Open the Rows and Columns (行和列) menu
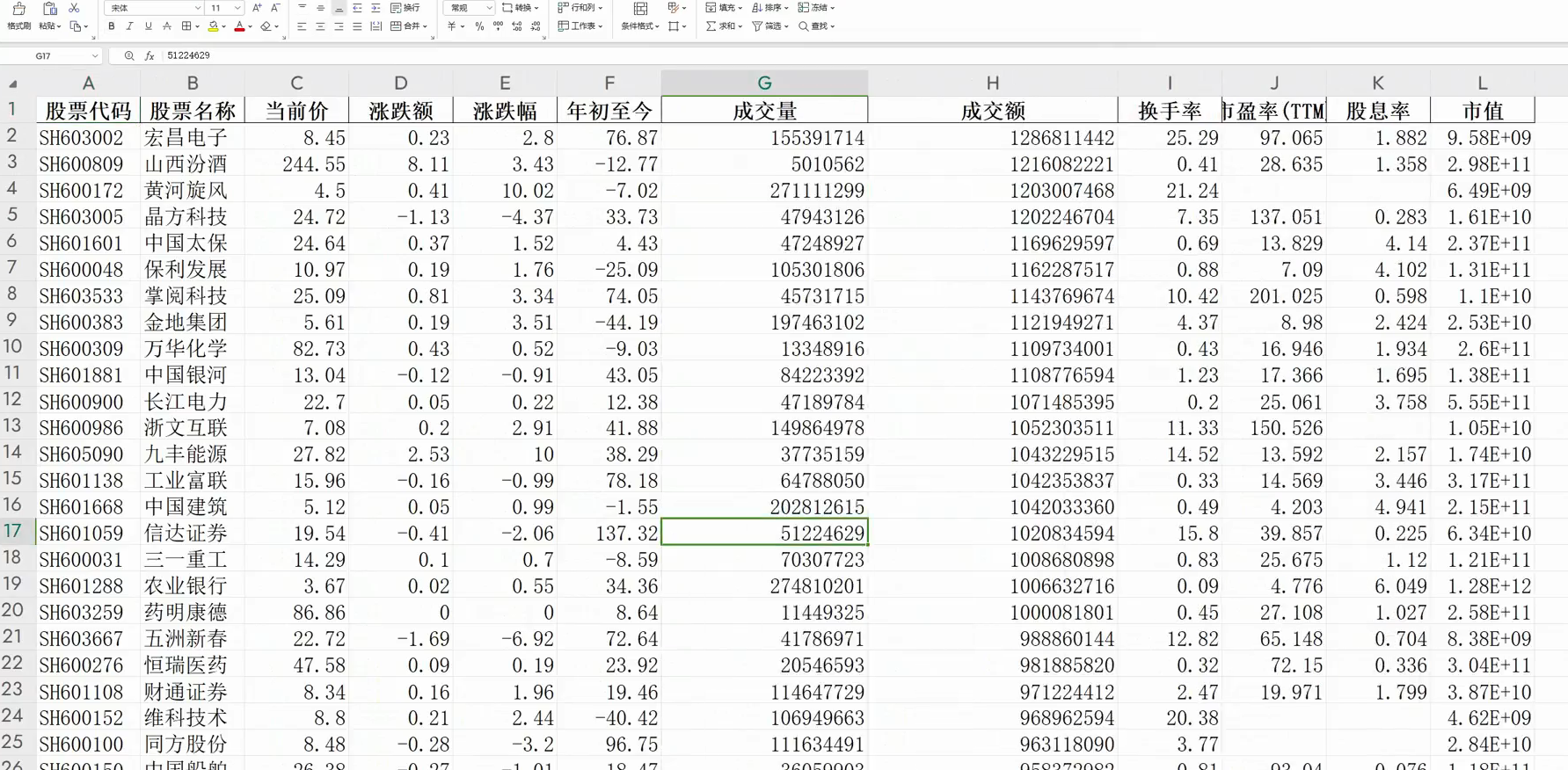The width and height of the screenshot is (1568, 770). (x=580, y=8)
